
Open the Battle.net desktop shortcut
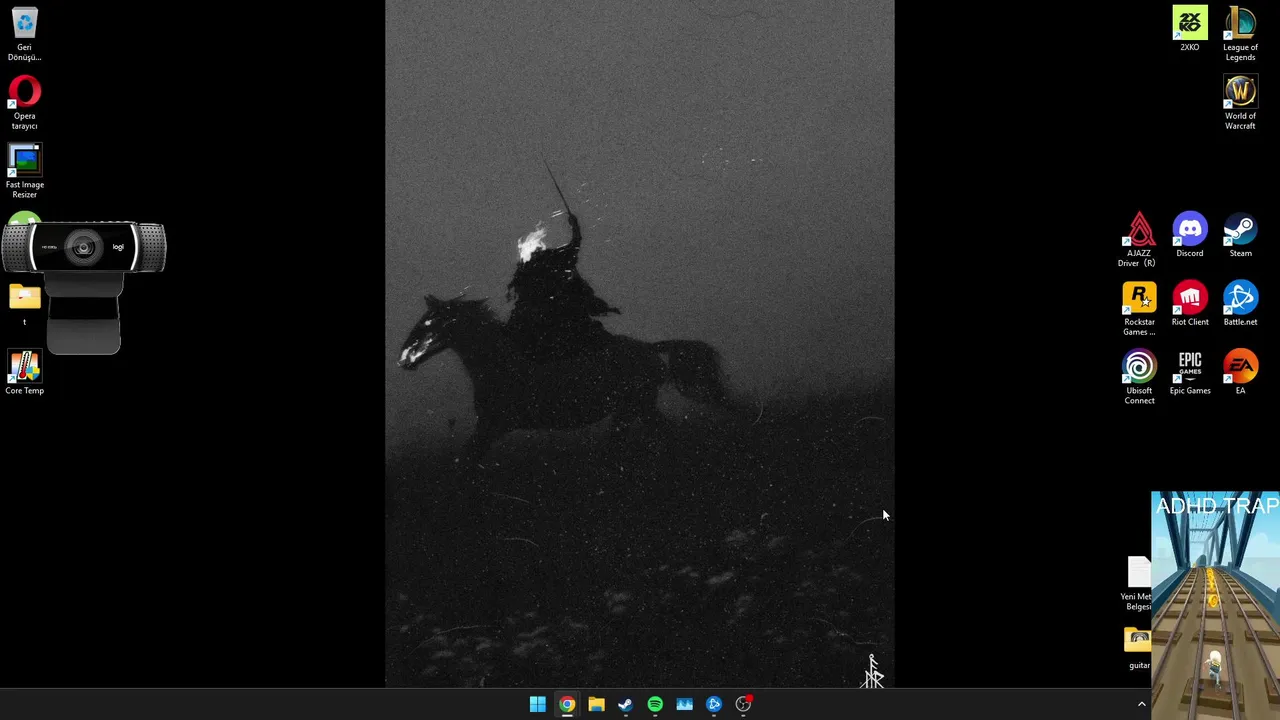[x=1240, y=304]
